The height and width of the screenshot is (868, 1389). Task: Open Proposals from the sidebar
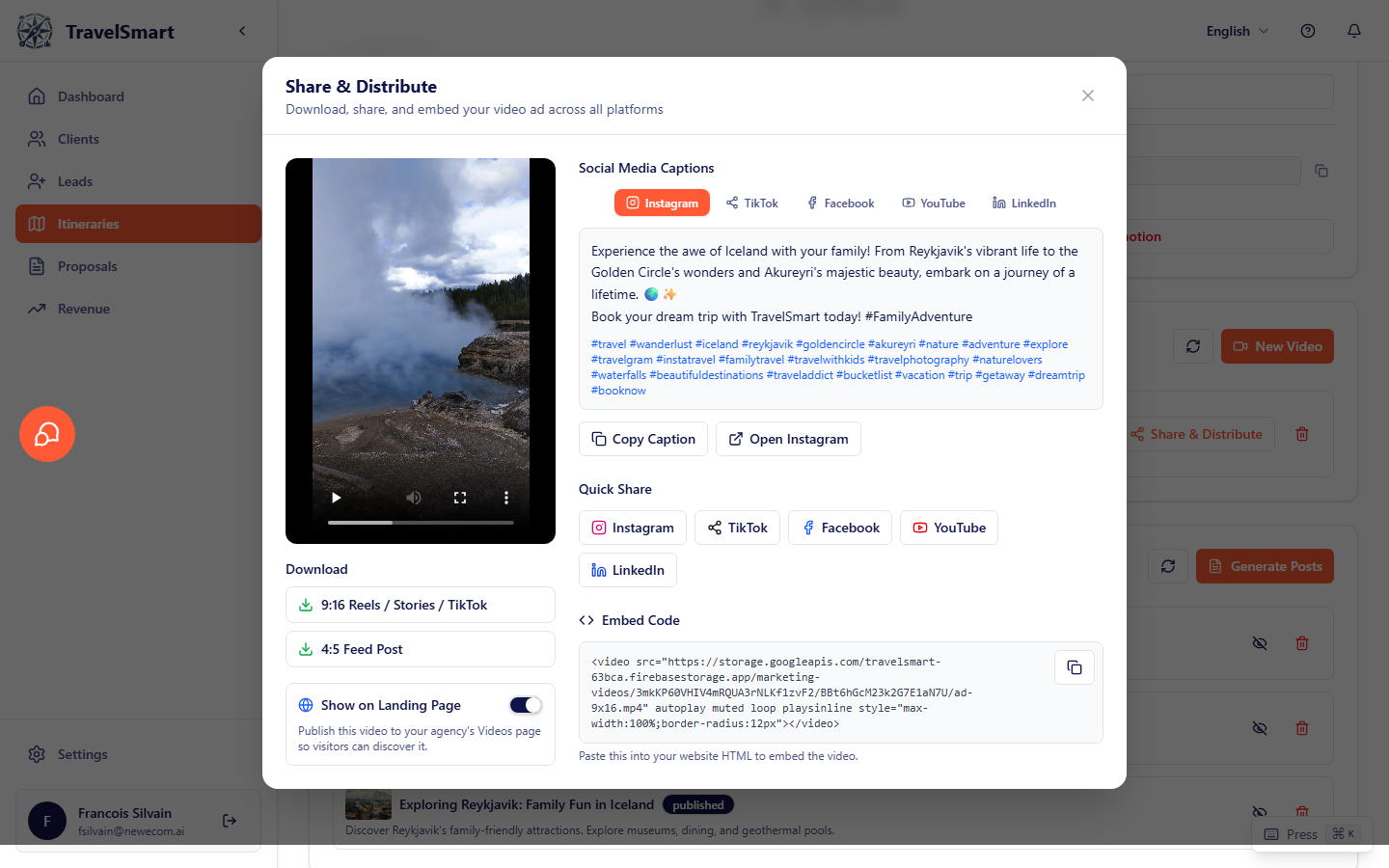[138, 266]
